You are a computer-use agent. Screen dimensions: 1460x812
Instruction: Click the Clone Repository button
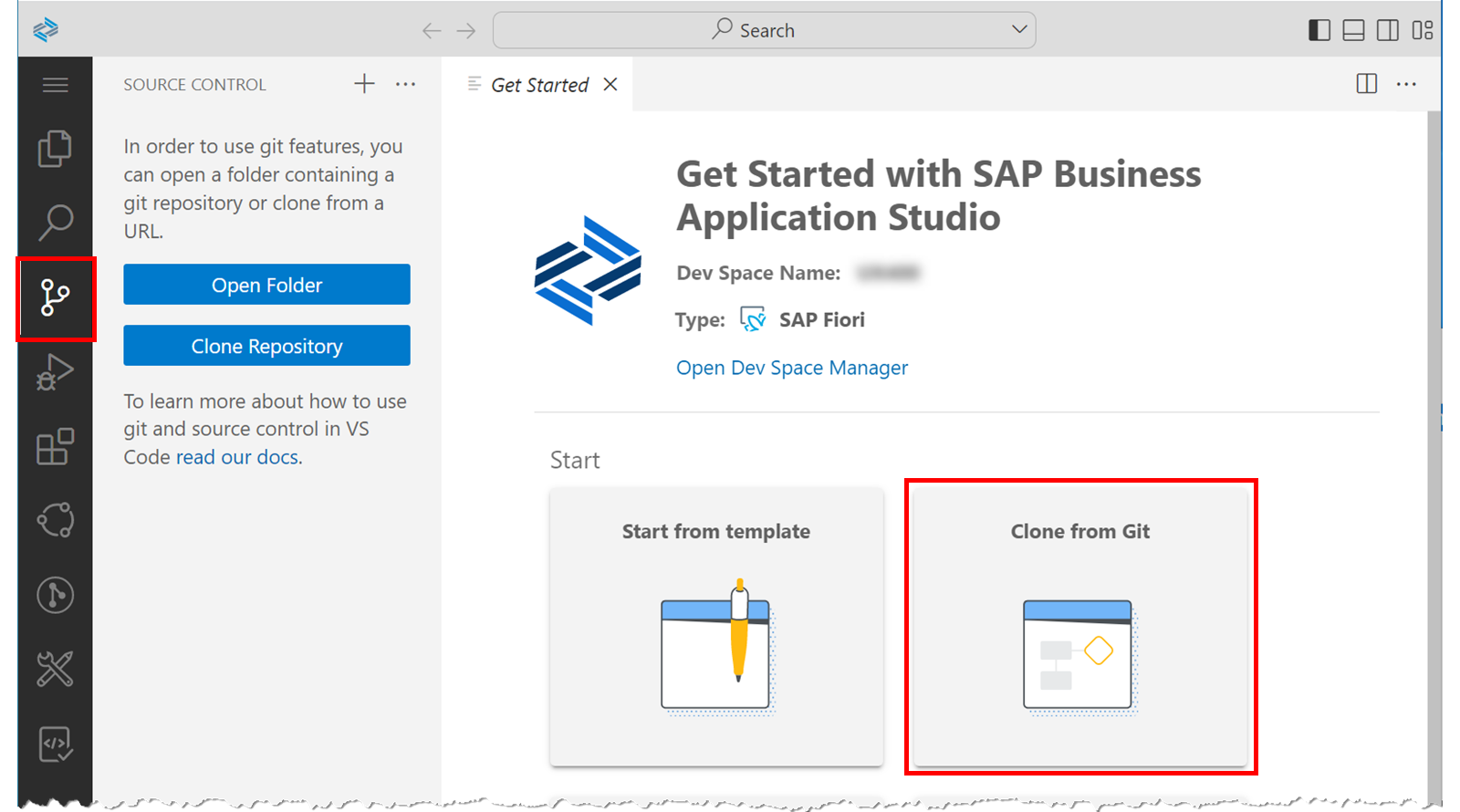(x=266, y=346)
